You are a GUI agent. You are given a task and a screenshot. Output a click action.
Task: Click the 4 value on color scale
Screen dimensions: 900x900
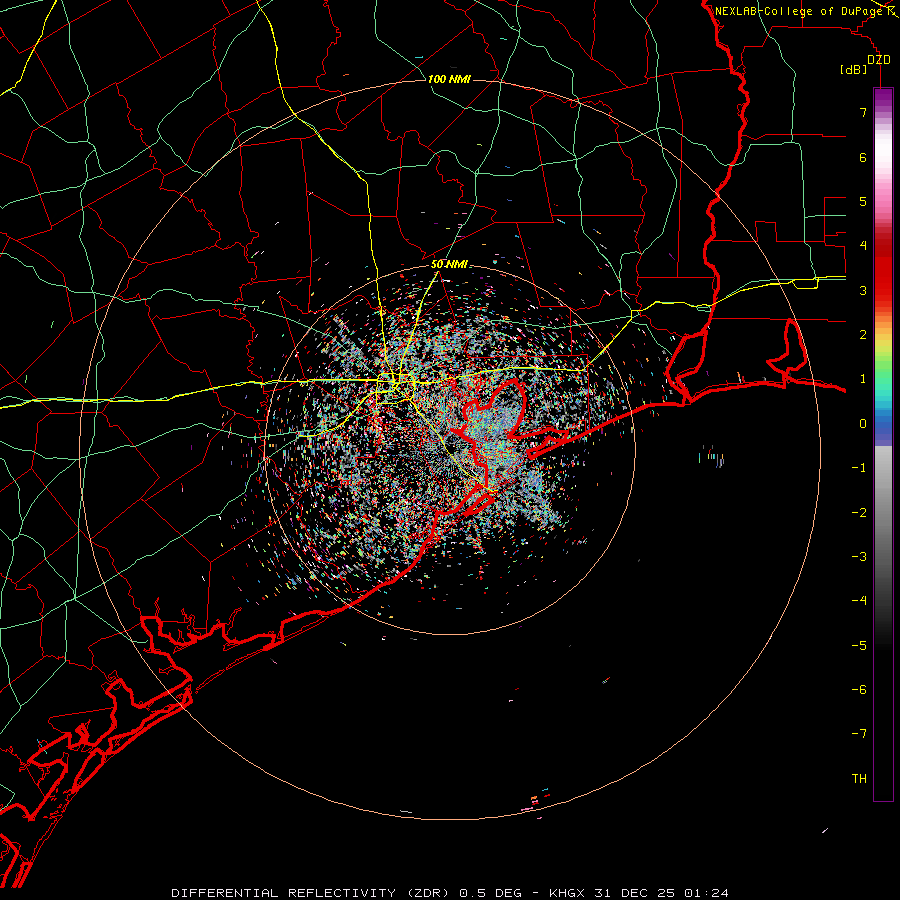coord(863,246)
